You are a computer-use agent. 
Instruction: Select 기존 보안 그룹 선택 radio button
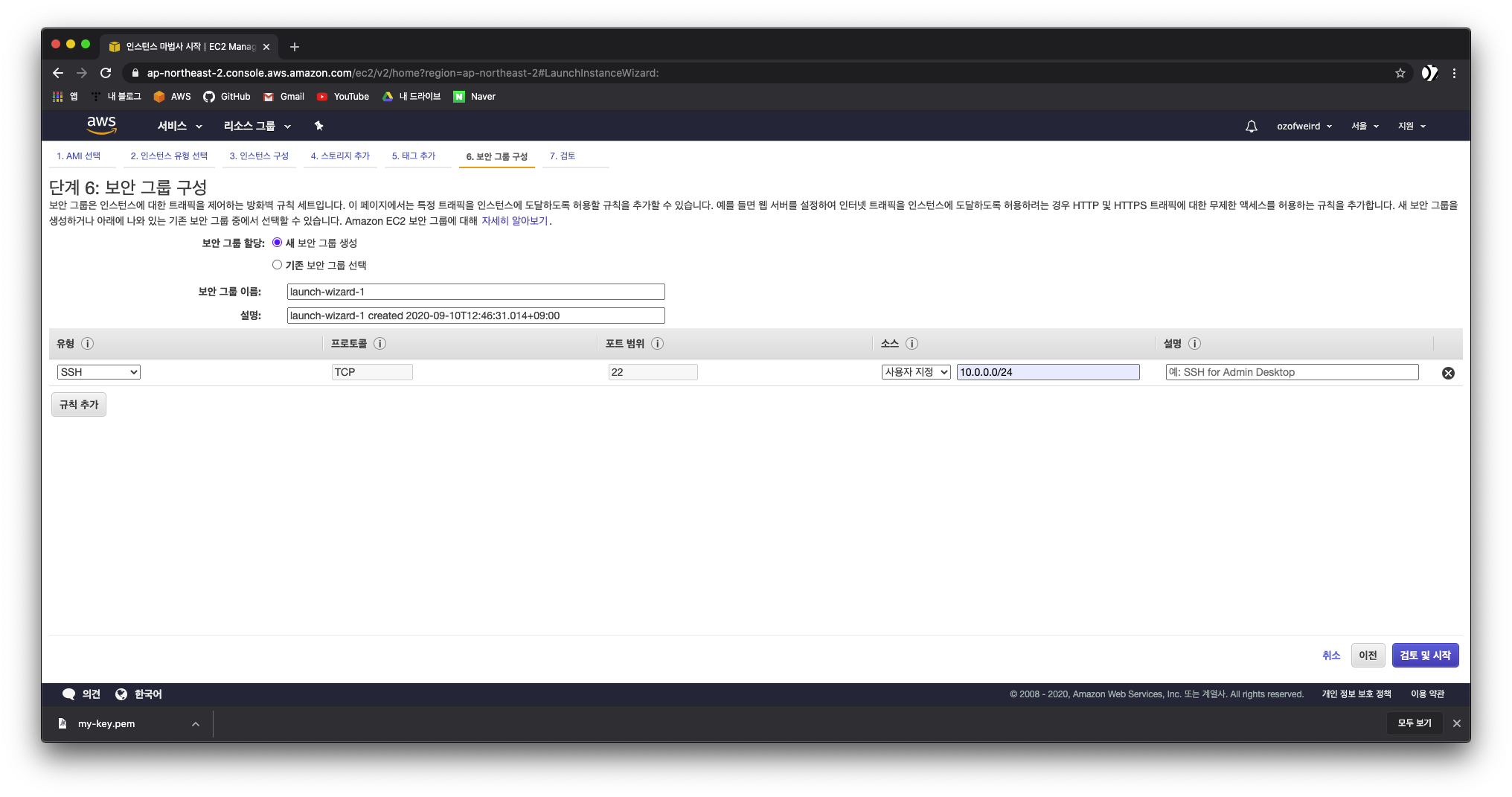tap(277, 265)
